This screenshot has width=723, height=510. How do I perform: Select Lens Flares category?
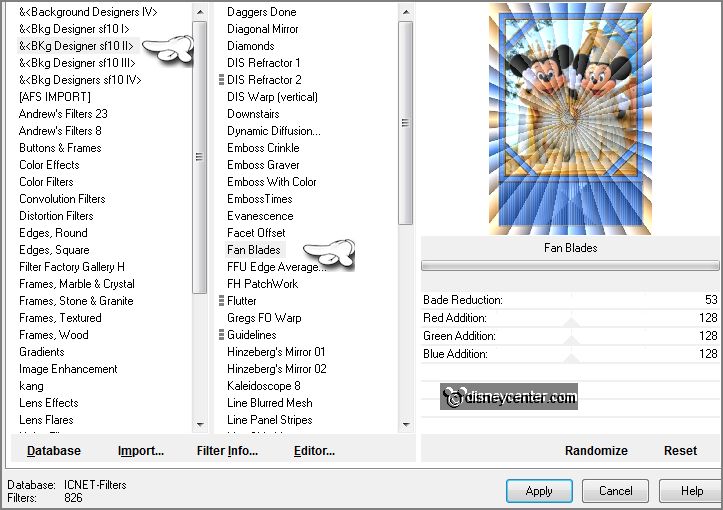coord(46,420)
